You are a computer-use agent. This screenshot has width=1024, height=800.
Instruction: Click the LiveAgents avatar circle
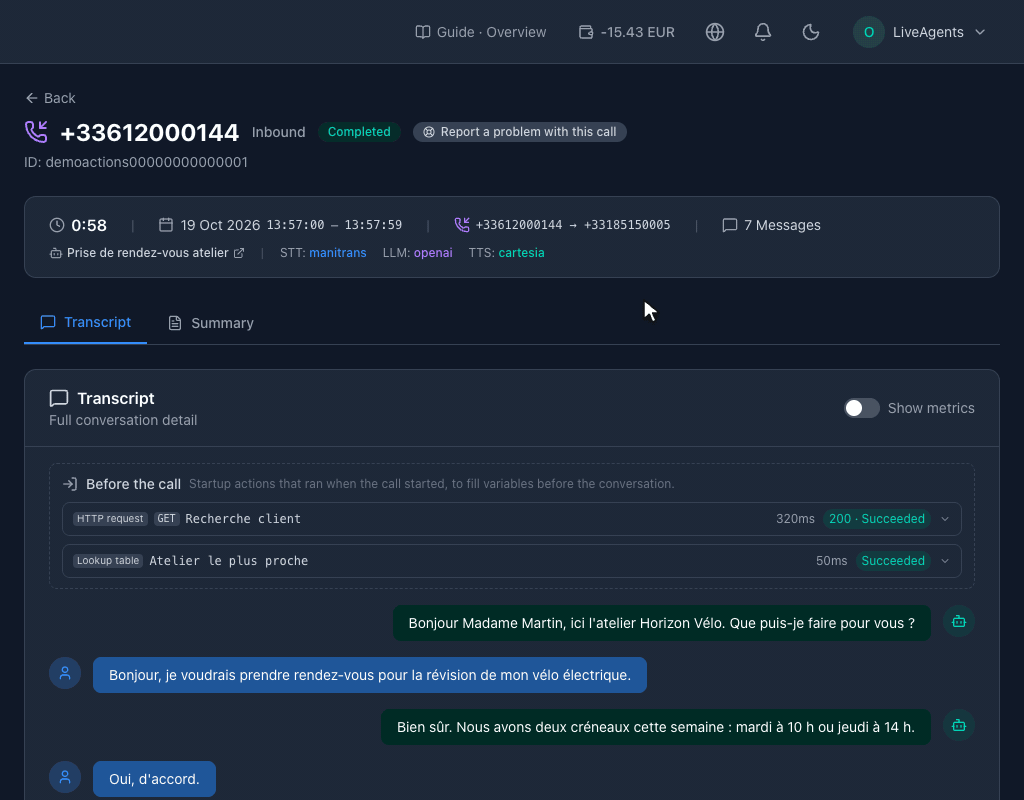(869, 32)
